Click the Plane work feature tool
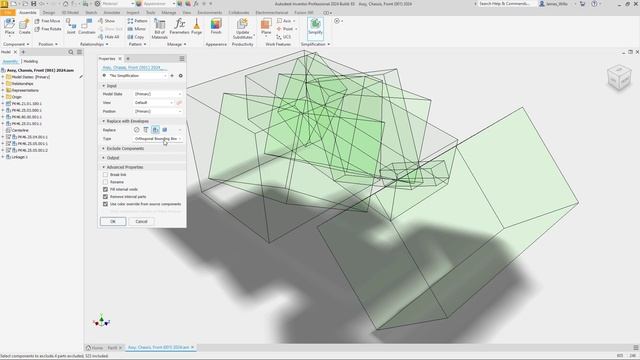The height and width of the screenshot is (360, 640). 266,27
